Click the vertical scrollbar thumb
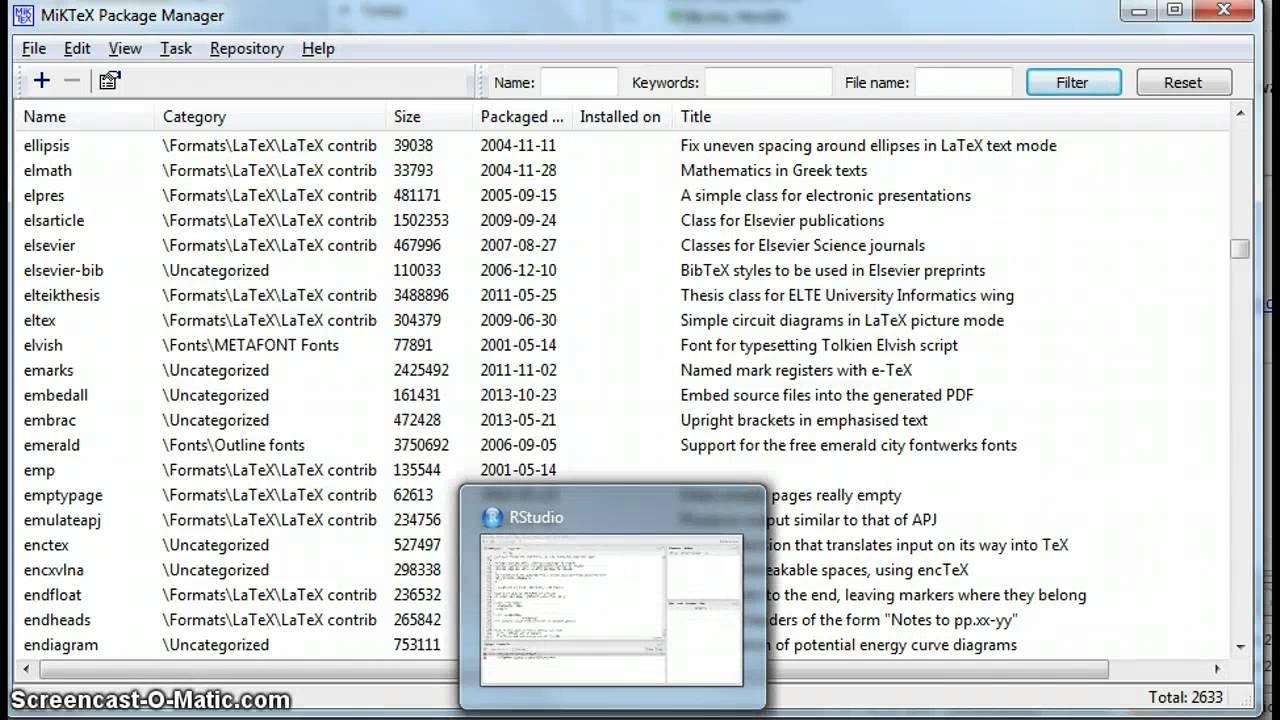This screenshot has height=720, width=1280. click(x=1240, y=249)
